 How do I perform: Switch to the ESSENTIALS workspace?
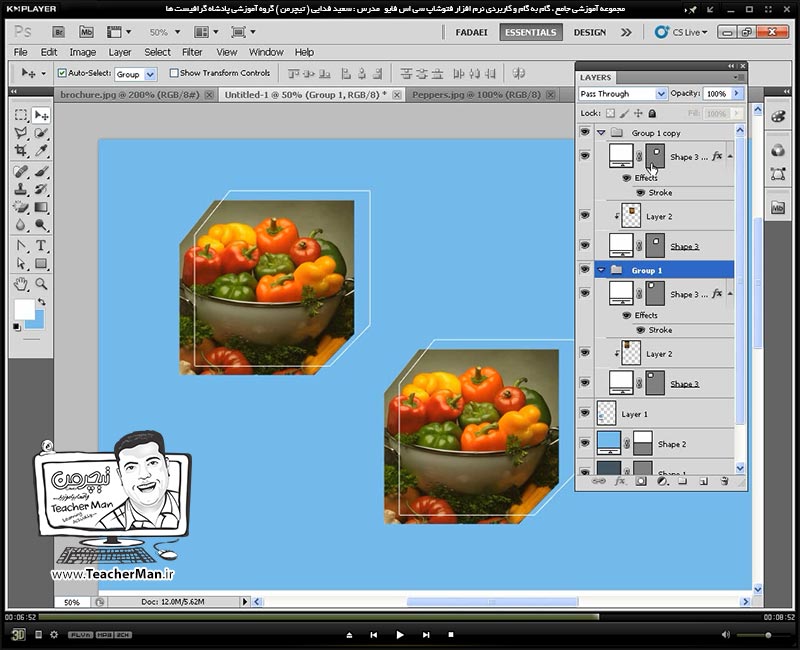click(x=531, y=32)
